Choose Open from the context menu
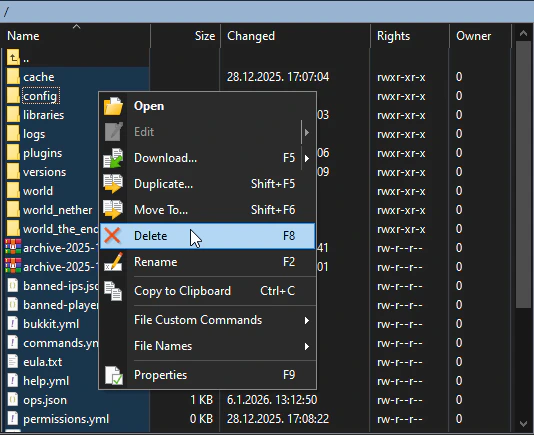This screenshot has height=435, width=534. [x=207, y=106]
